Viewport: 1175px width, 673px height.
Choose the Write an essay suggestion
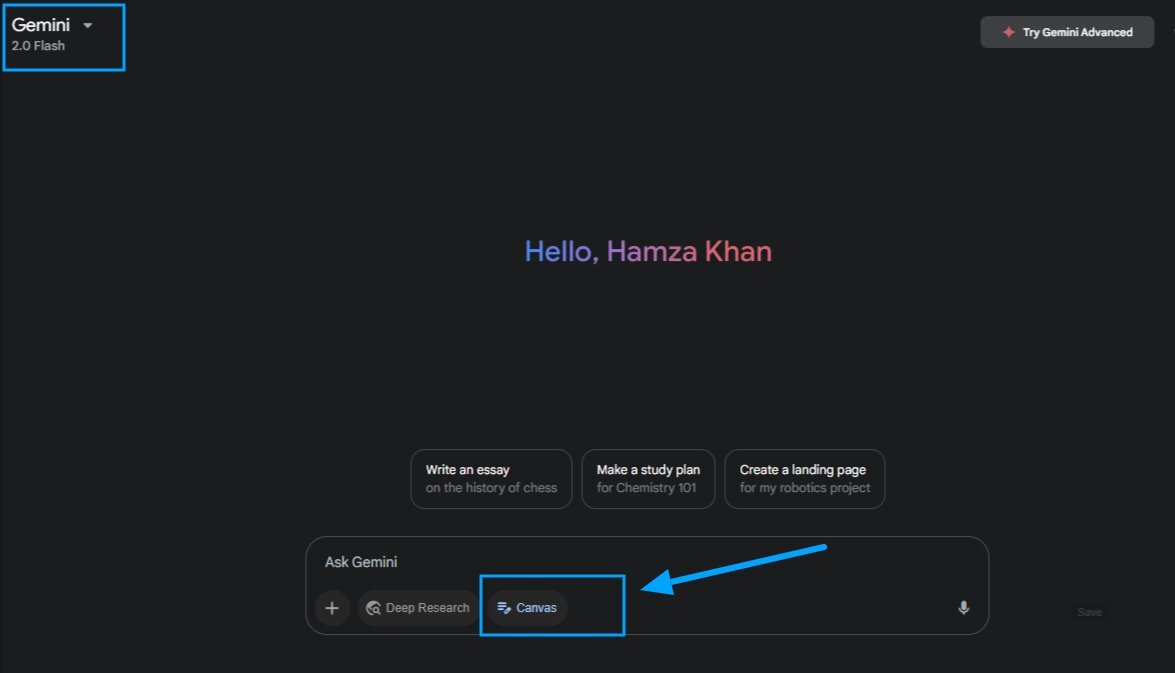click(x=492, y=479)
